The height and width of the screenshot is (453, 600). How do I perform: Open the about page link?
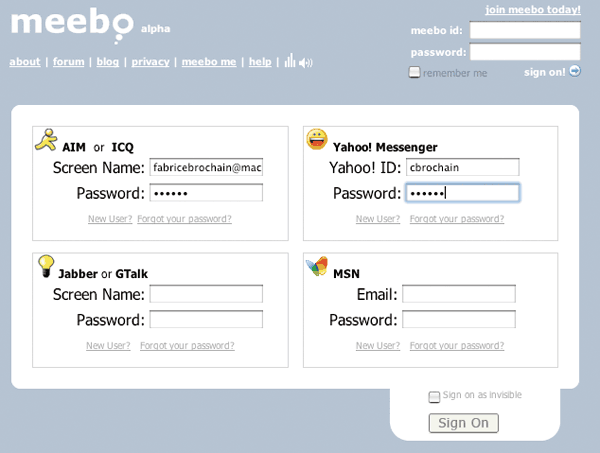coord(25,62)
